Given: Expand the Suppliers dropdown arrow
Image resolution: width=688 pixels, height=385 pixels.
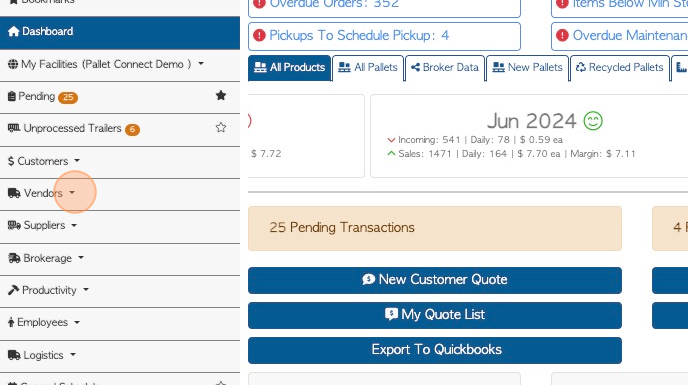Looking at the screenshot, I should tap(74, 225).
